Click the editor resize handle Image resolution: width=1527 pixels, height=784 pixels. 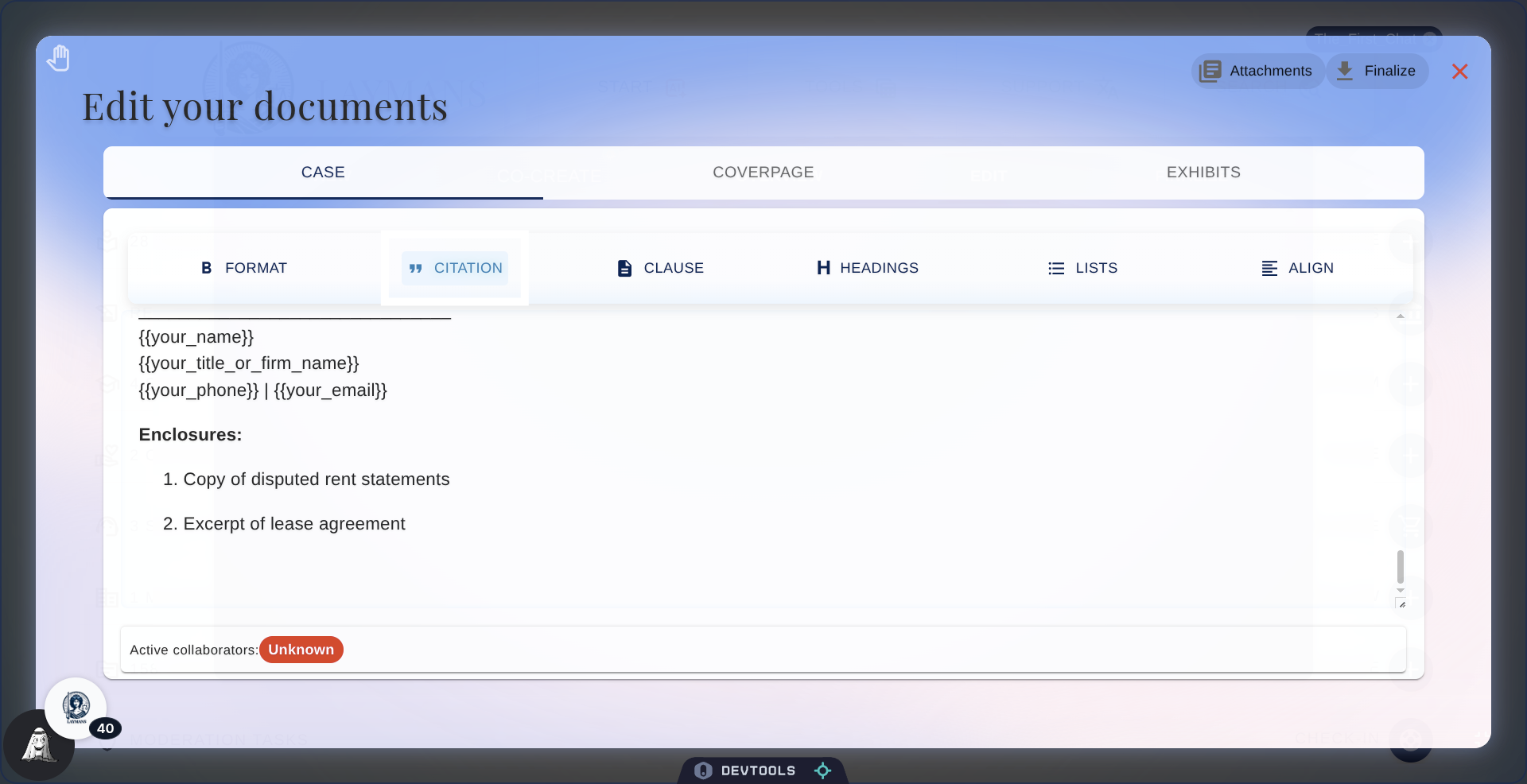click(1402, 604)
